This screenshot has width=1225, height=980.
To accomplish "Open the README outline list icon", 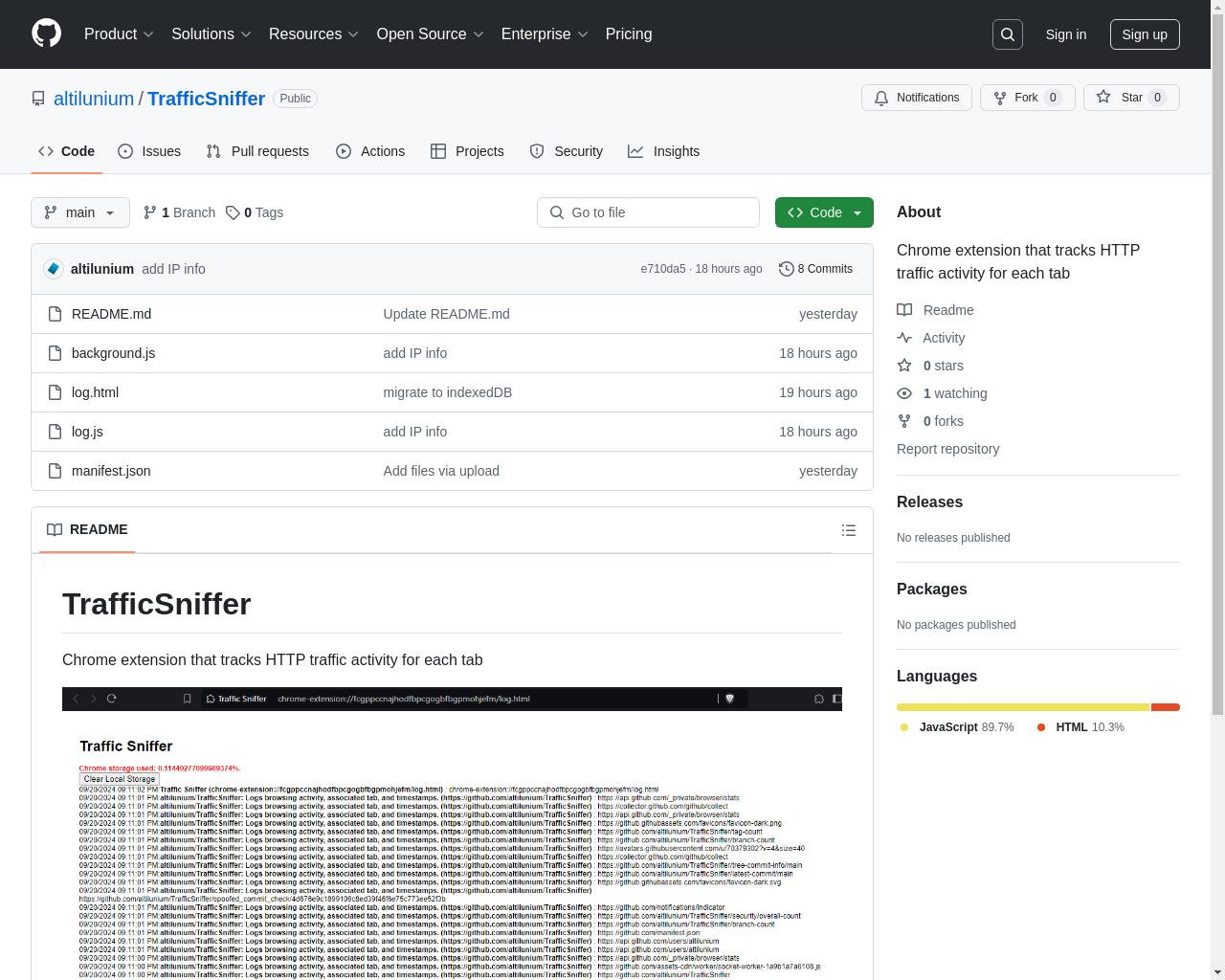I will tap(849, 530).
